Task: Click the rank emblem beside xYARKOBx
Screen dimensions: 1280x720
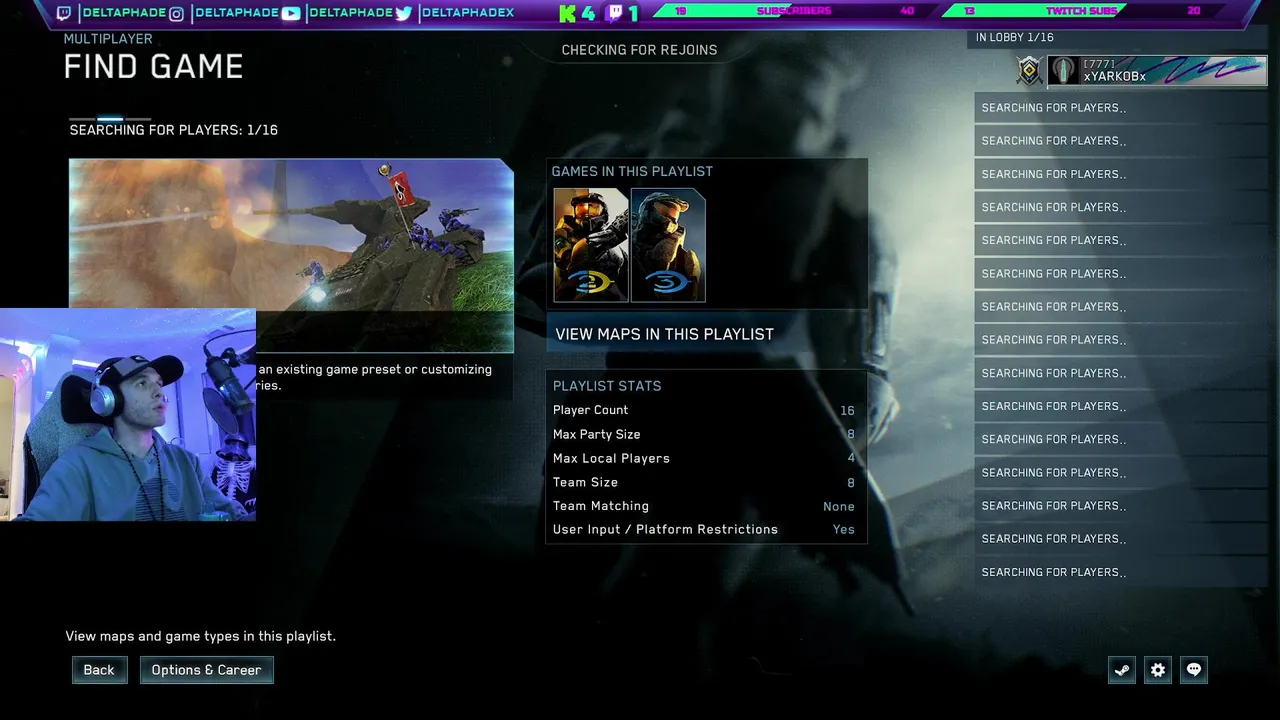Action: point(1029,71)
